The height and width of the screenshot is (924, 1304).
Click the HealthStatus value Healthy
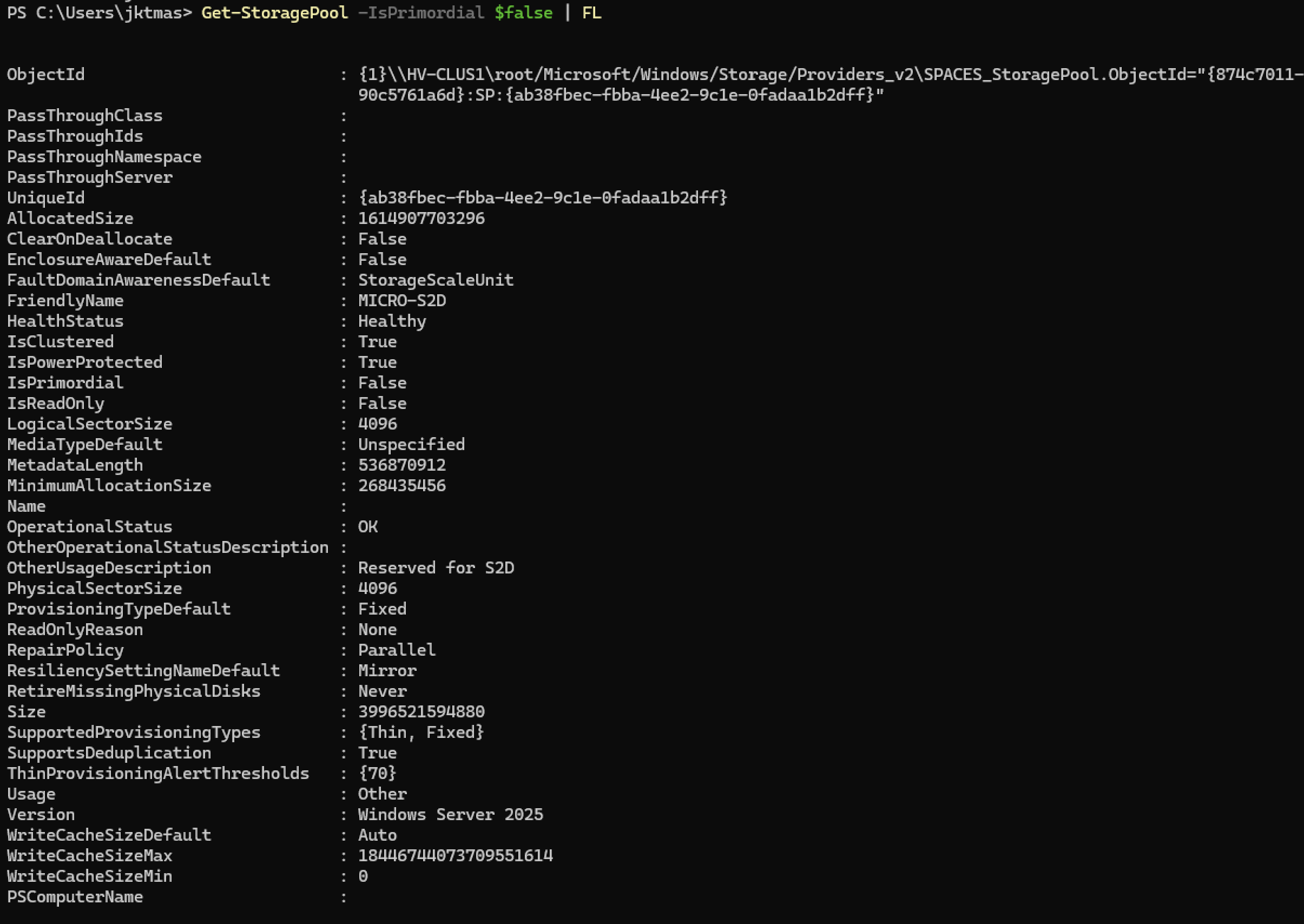tap(392, 321)
